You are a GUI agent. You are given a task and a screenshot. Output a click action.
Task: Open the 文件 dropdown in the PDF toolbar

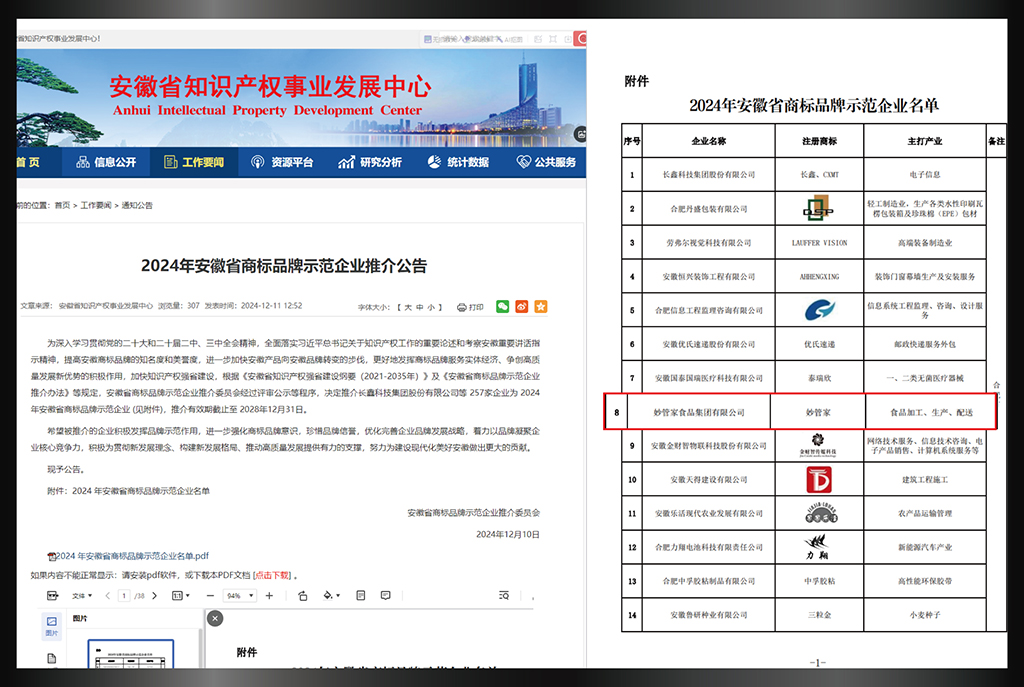pyautogui.click(x=82, y=596)
